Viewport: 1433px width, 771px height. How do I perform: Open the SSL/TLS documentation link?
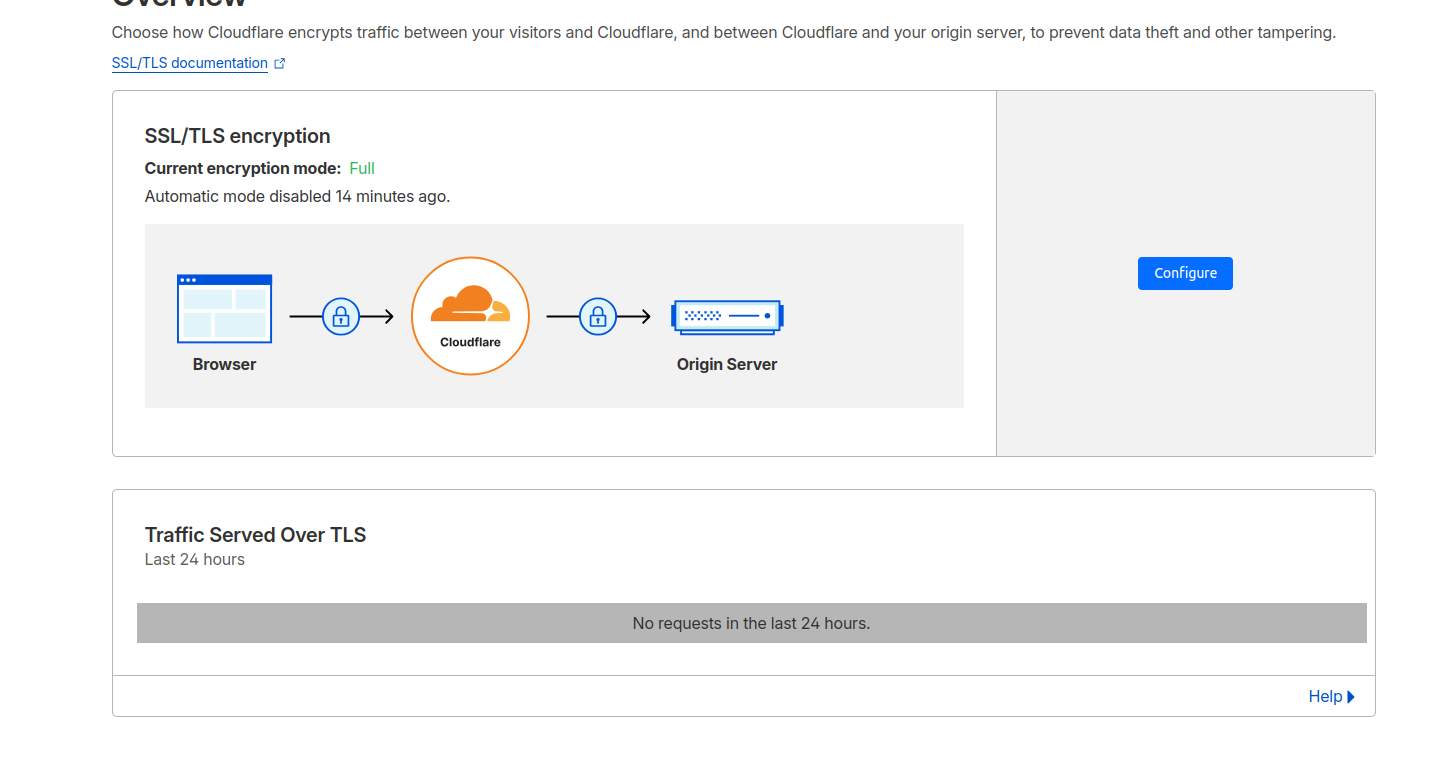pyautogui.click(x=189, y=62)
